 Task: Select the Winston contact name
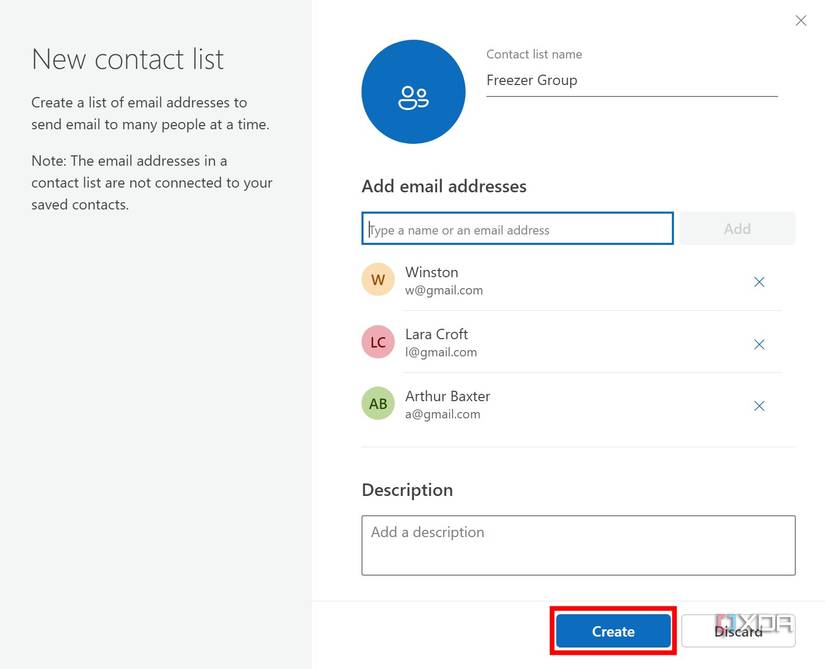click(432, 272)
